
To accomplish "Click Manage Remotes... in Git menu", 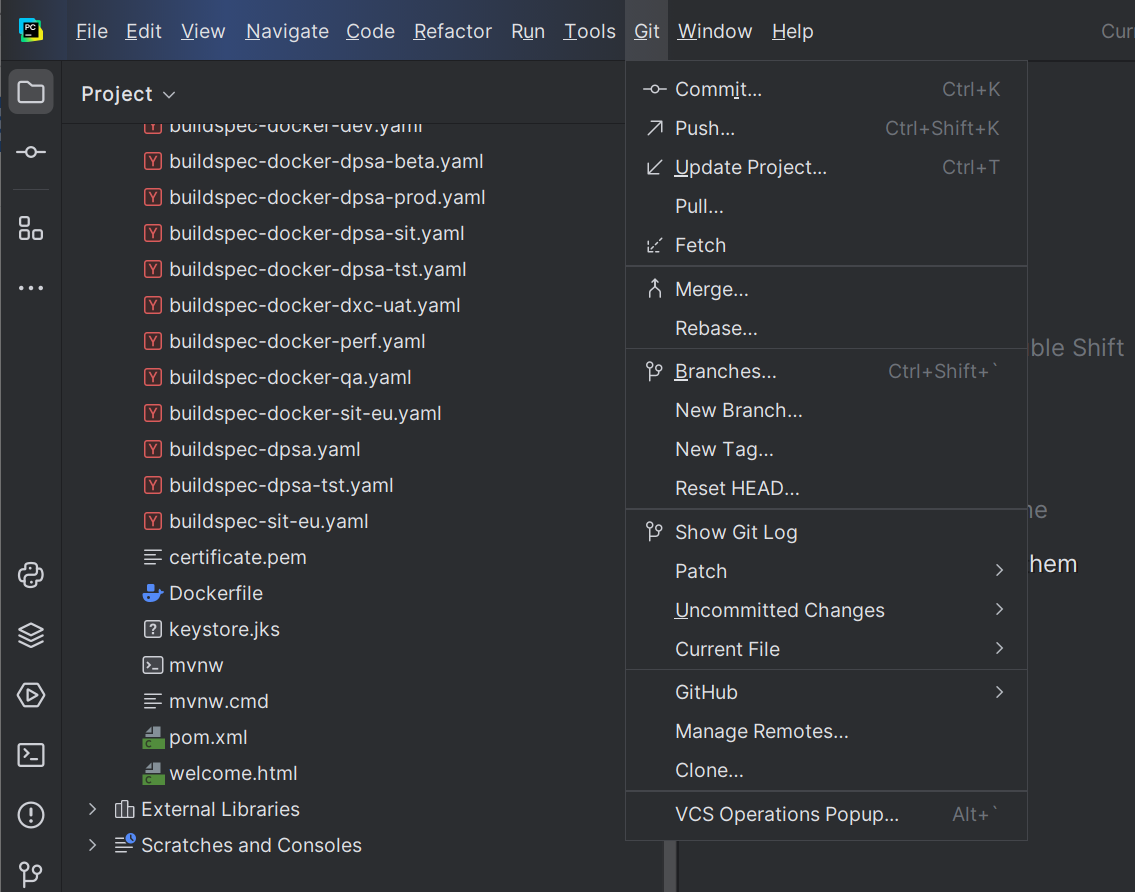I will click(761, 731).
